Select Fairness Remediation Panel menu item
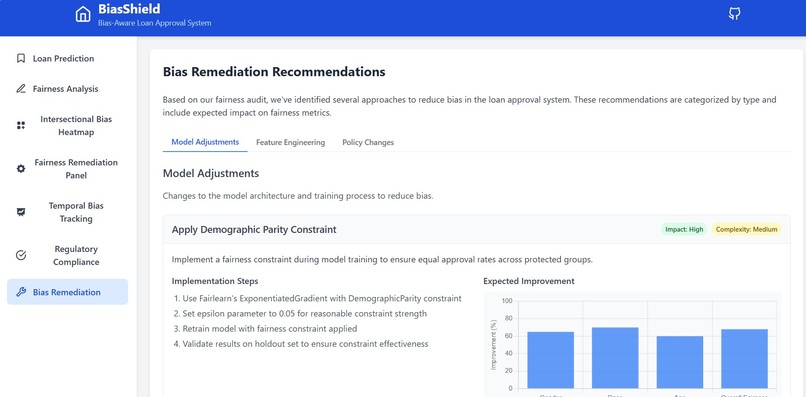Viewport: 806px width, 397px height. (x=67, y=169)
